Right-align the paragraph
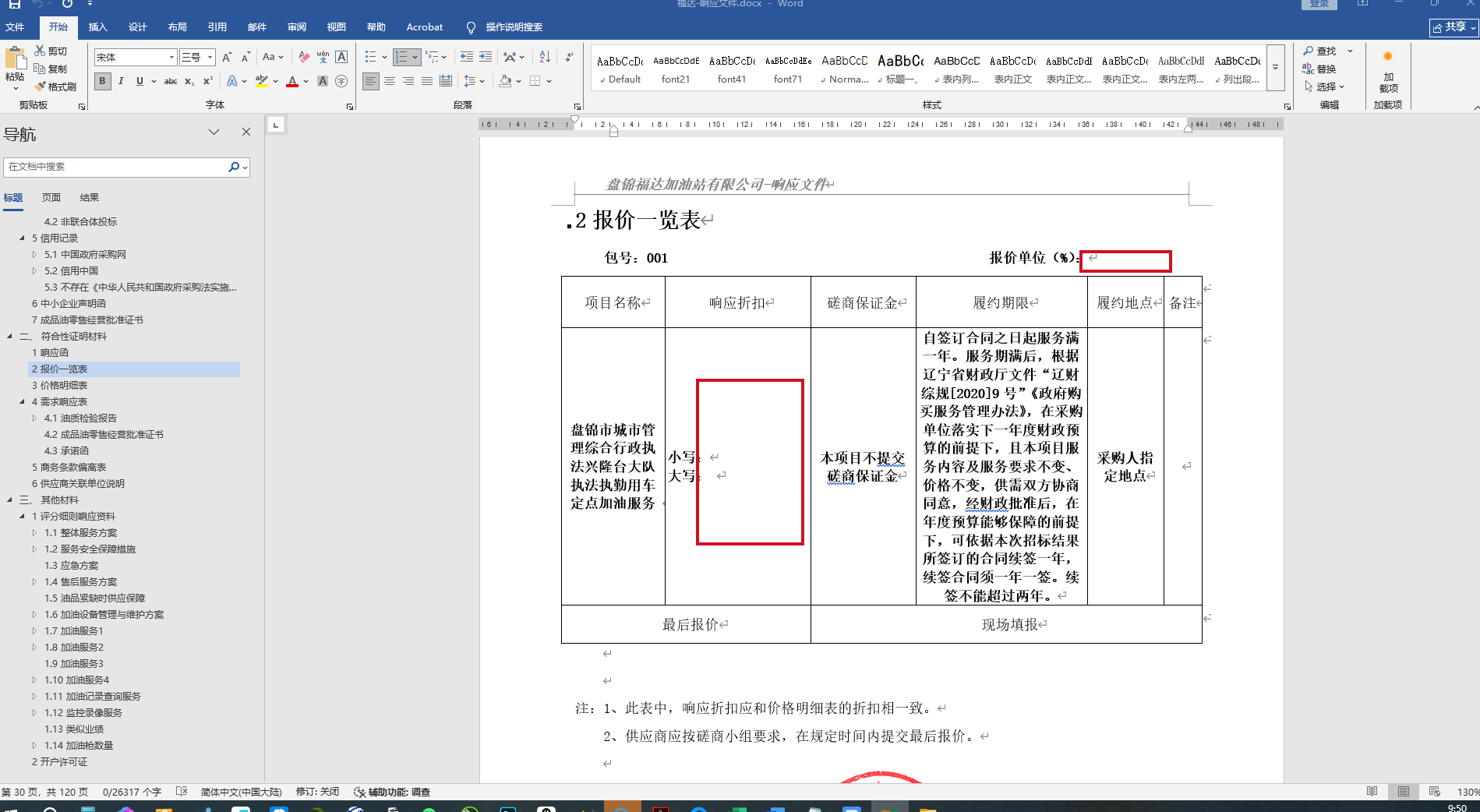1480x812 pixels. pos(408,81)
